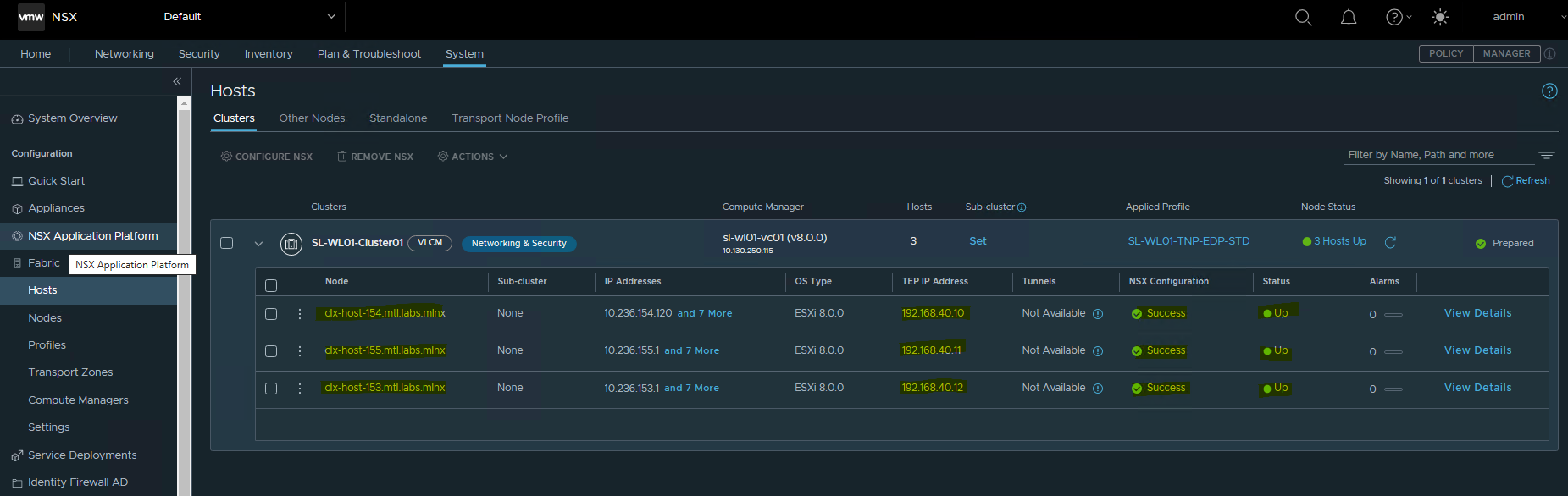Viewport: 1568px width, 496px height.
Task: Click the alarms bar for clx-host-153
Action: (x=1393, y=389)
